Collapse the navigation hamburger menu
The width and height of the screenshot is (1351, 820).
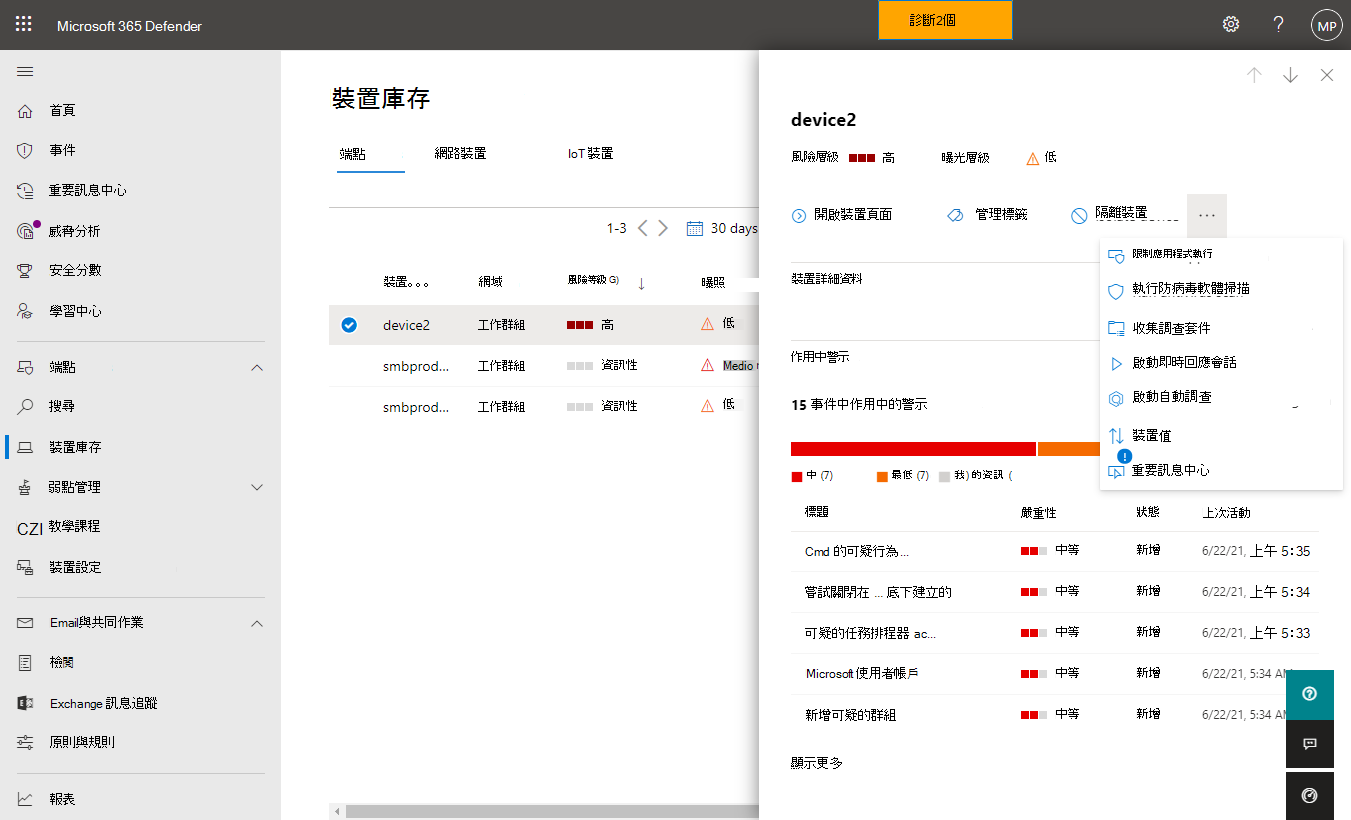pyautogui.click(x=26, y=71)
